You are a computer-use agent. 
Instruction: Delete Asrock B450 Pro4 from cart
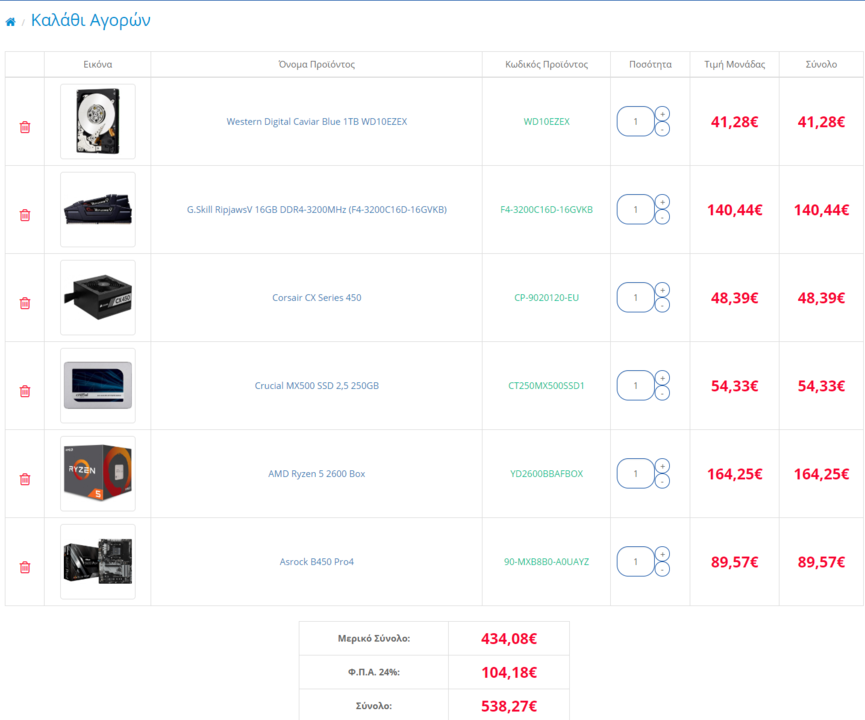[x=25, y=567]
